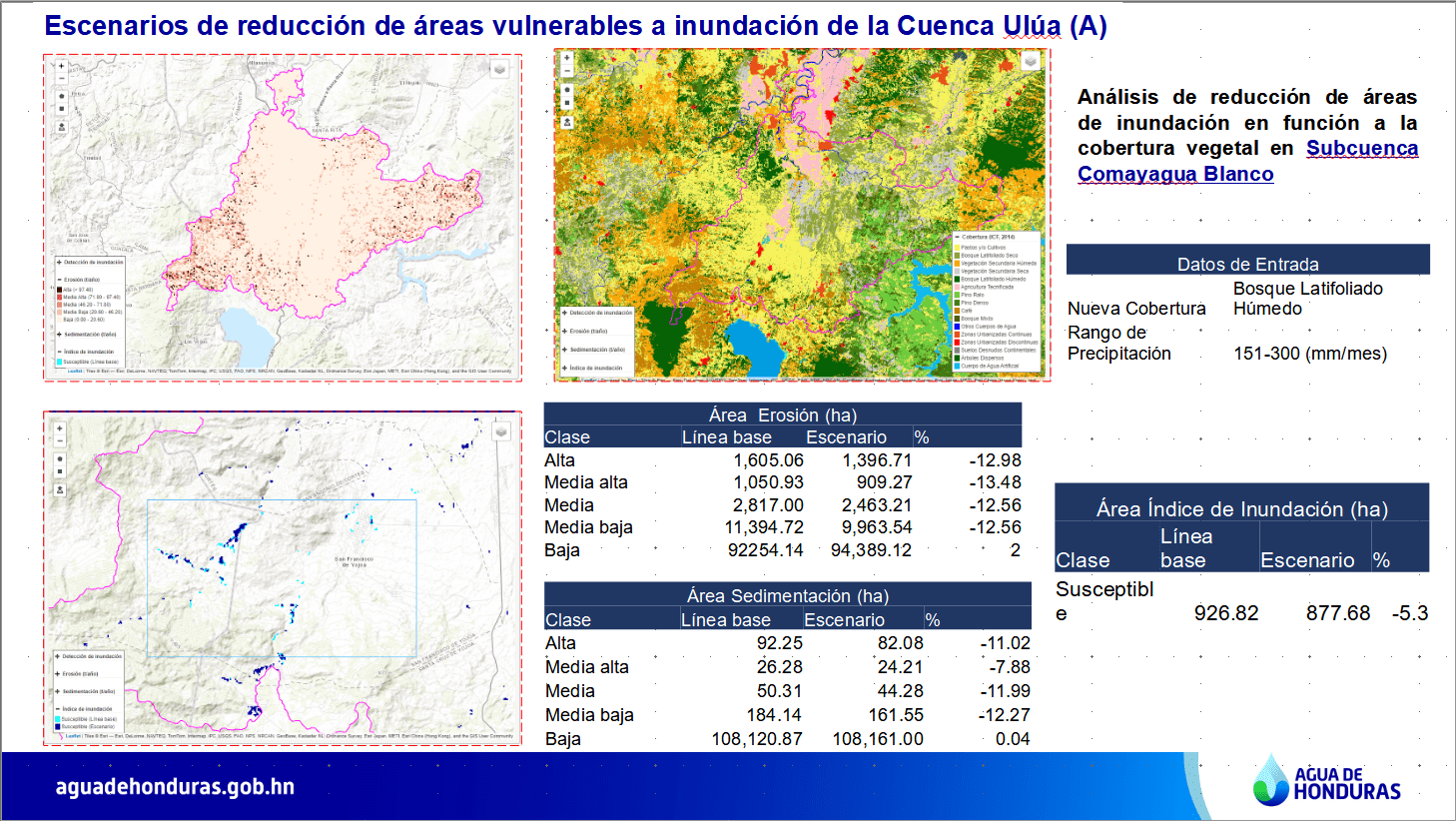Expand Sedimentación legend in erosion map

(x=60, y=335)
